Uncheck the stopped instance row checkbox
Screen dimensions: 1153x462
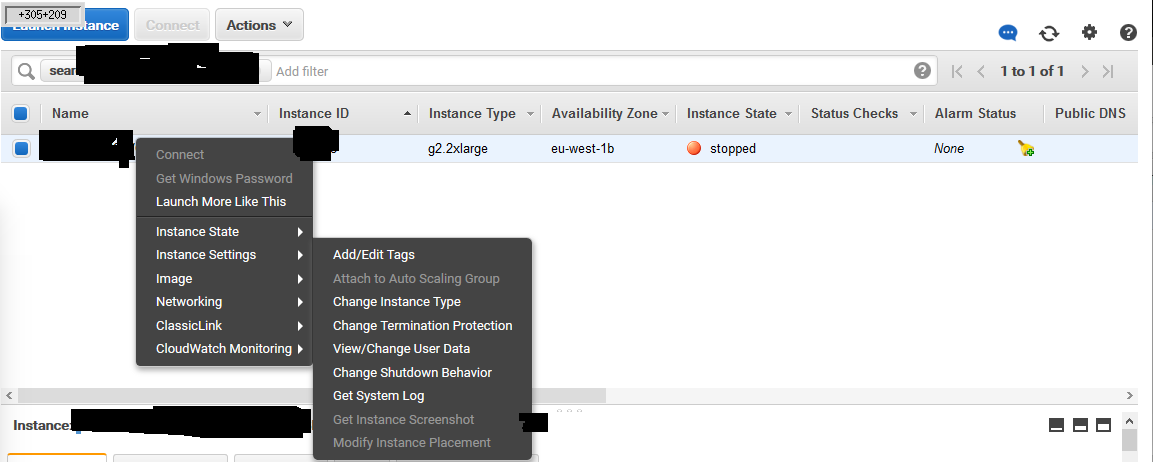click(x=21, y=149)
